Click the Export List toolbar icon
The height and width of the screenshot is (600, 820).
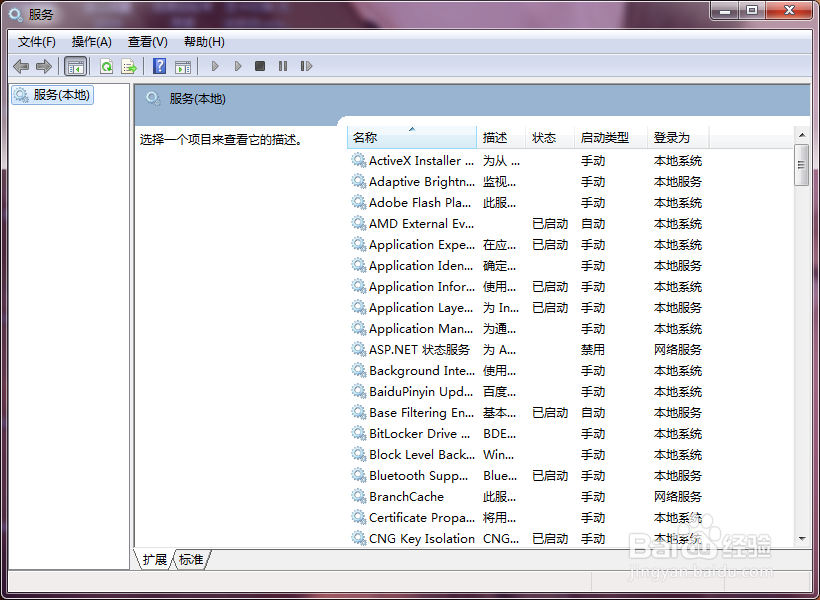coord(129,66)
